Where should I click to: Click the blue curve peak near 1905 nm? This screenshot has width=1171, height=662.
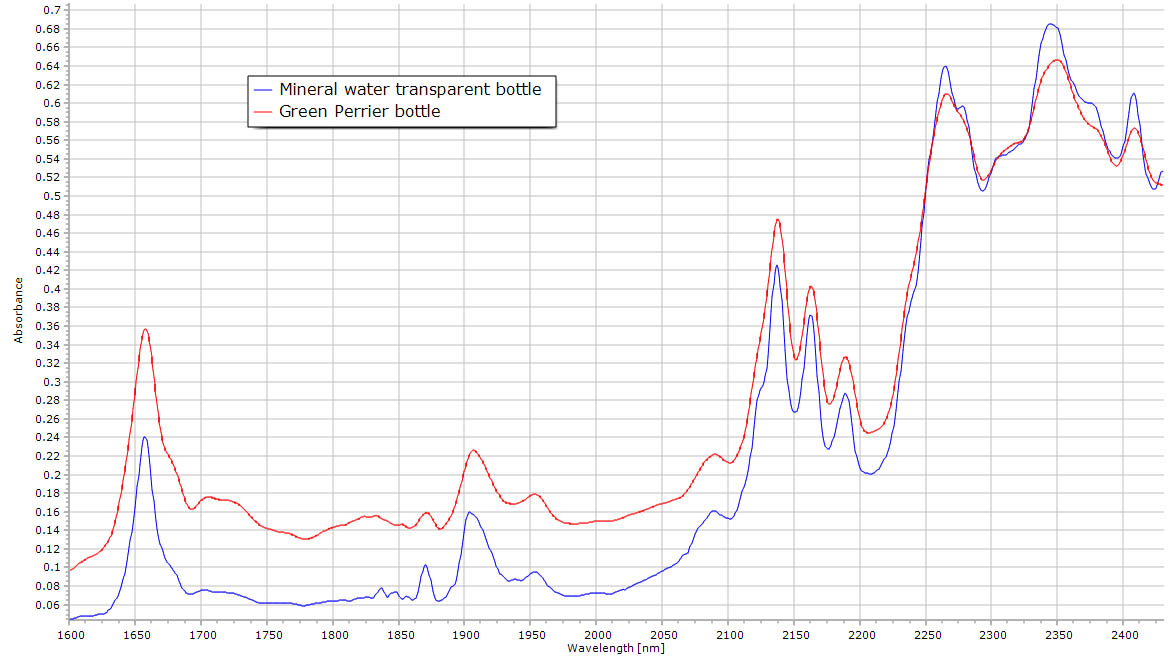pos(468,512)
